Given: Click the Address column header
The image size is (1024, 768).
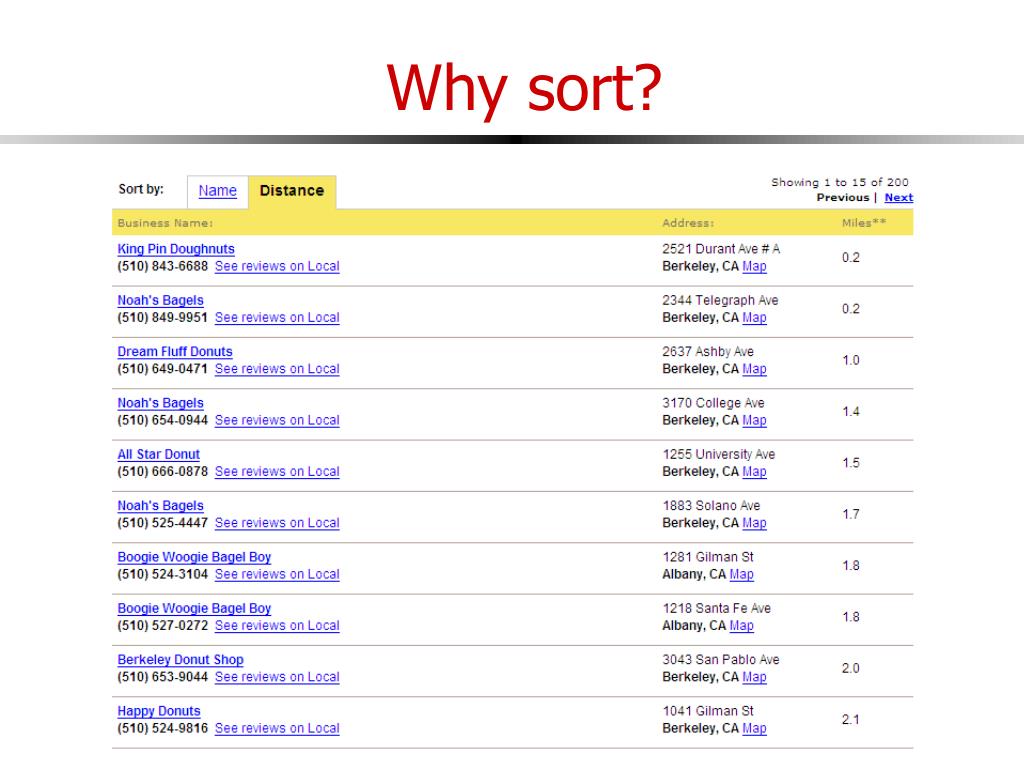Looking at the screenshot, I should pyautogui.click(x=688, y=223).
